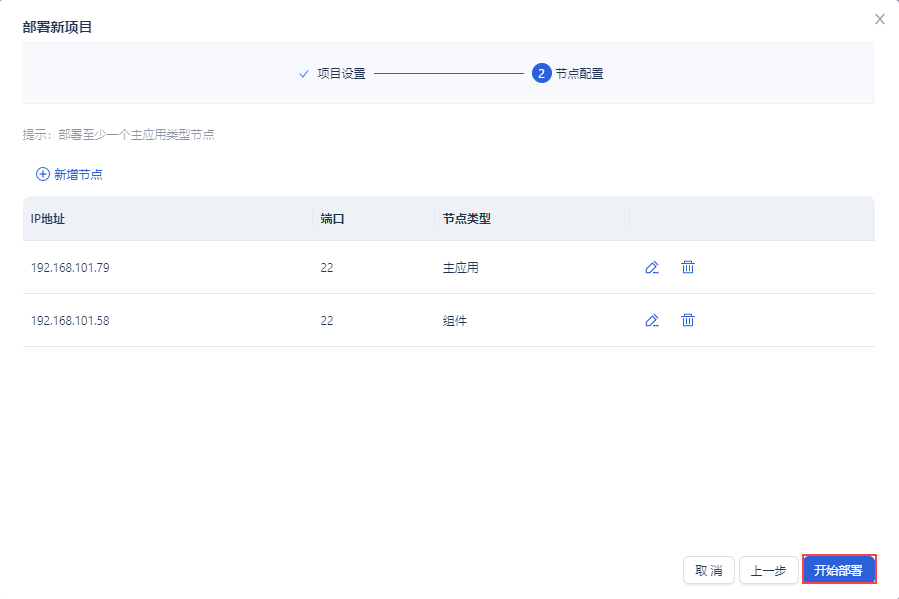Go back to the 项目设置 step

(340, 73)
